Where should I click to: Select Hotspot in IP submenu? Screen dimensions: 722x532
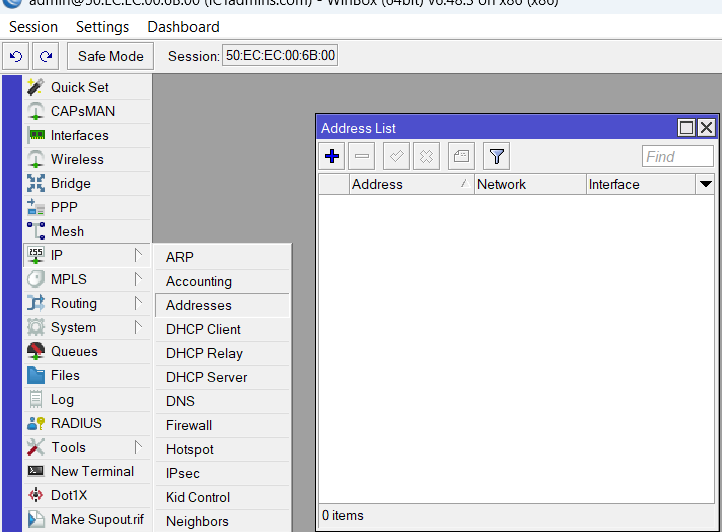(x=222, y=449)
